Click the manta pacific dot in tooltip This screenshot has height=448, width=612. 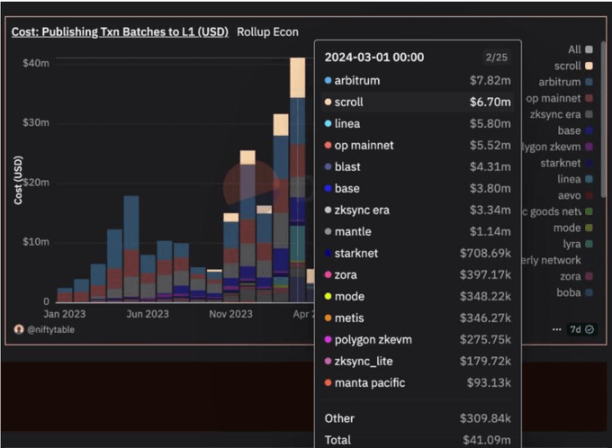(x=329, y=384)
